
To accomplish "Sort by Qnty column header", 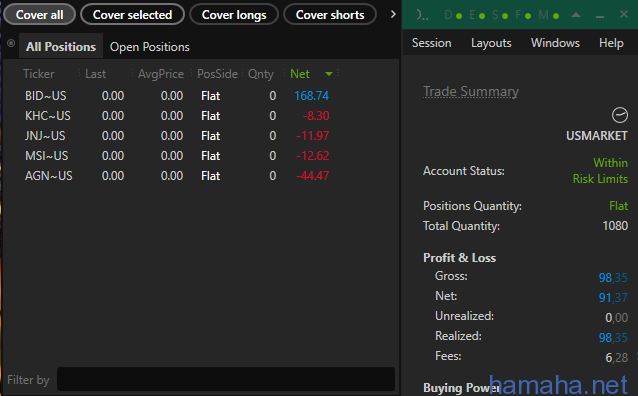I will click(x=261, y=74).
